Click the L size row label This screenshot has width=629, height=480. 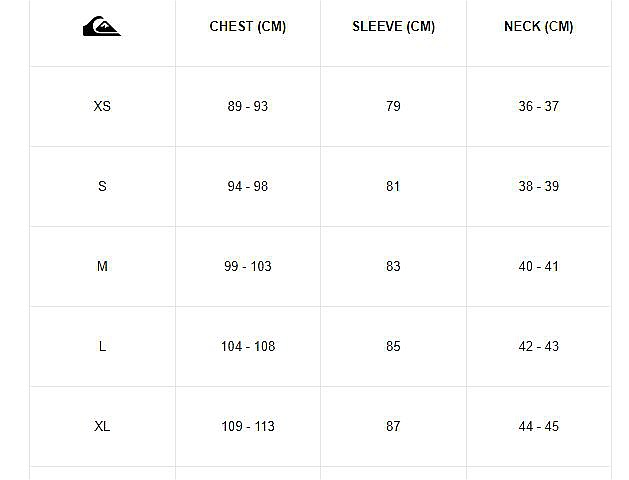pyautogui.click(x=102, y=346)
